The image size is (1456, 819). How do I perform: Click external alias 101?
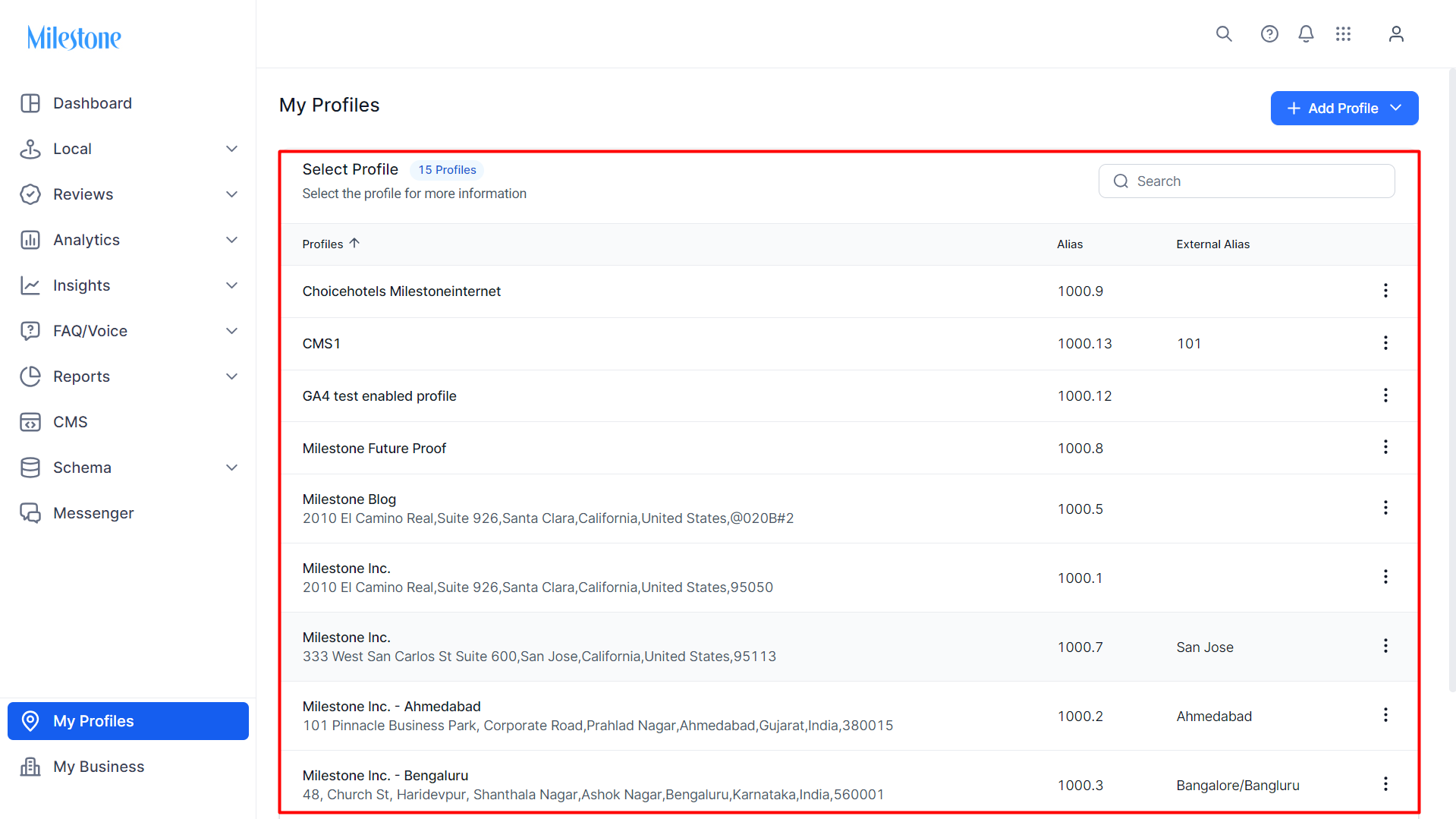(x=1189, y=344)
